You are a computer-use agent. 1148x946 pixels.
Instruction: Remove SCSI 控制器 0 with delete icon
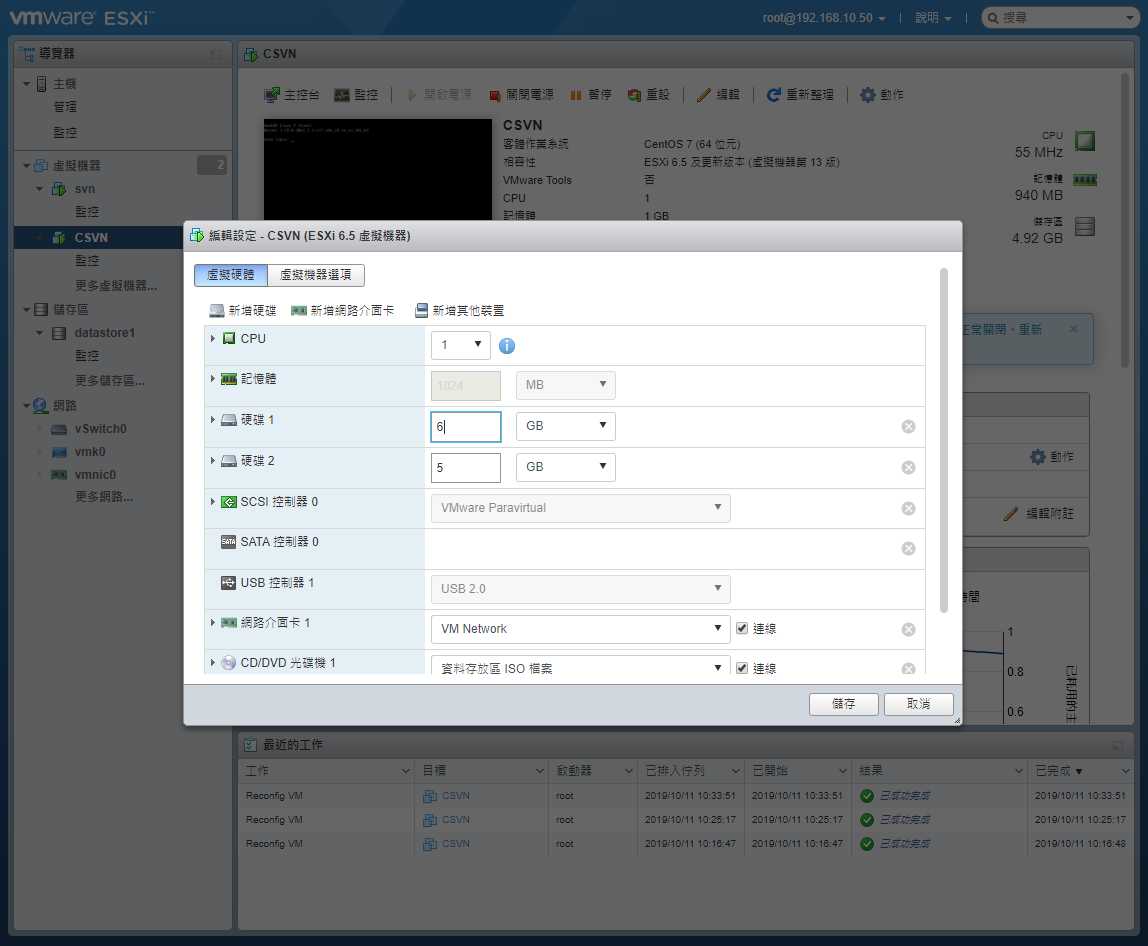(x=909, y=508)
